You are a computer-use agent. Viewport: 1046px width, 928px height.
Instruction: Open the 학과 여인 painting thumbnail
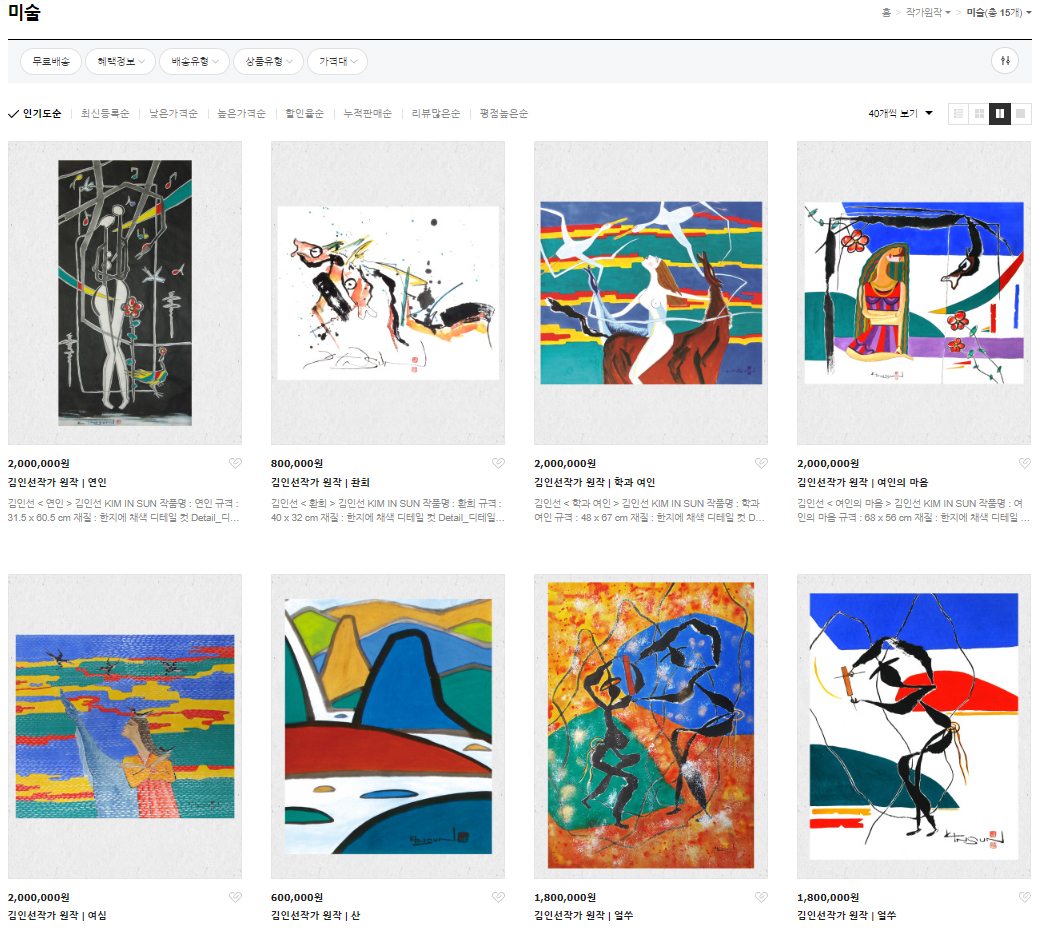coord(650,293)
